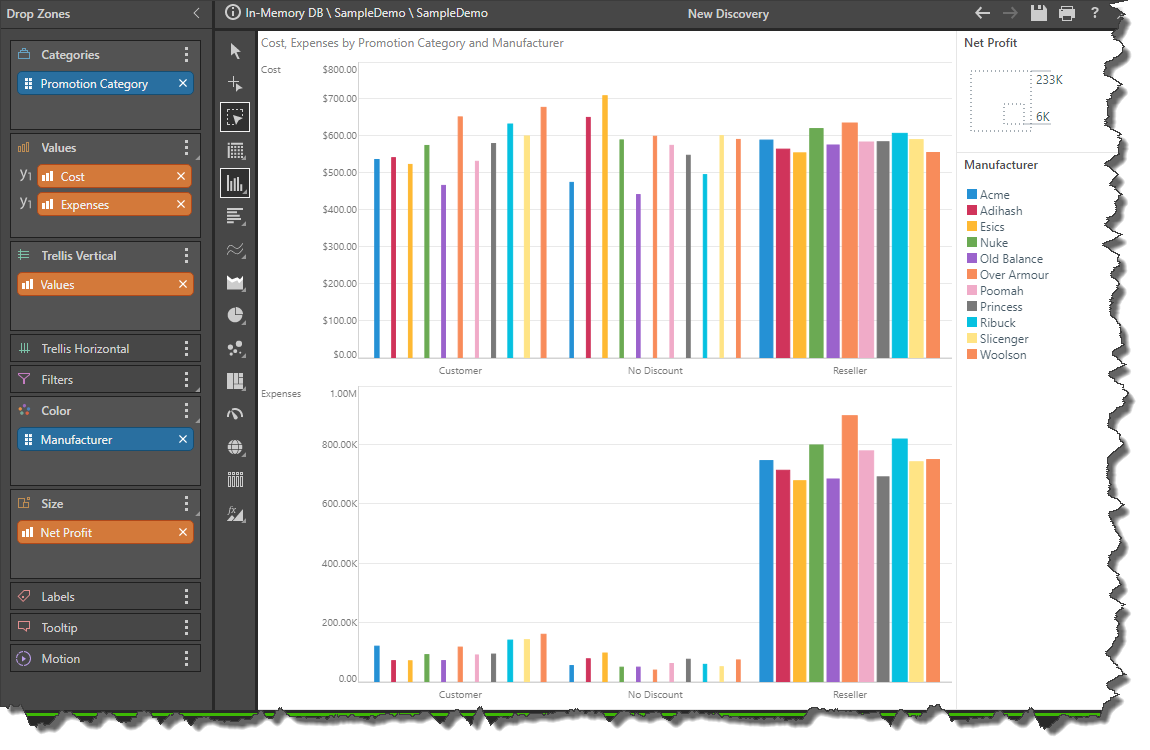Choose the column chart visualization type
Screen dimensions: 1150x750
coord(235,183)
